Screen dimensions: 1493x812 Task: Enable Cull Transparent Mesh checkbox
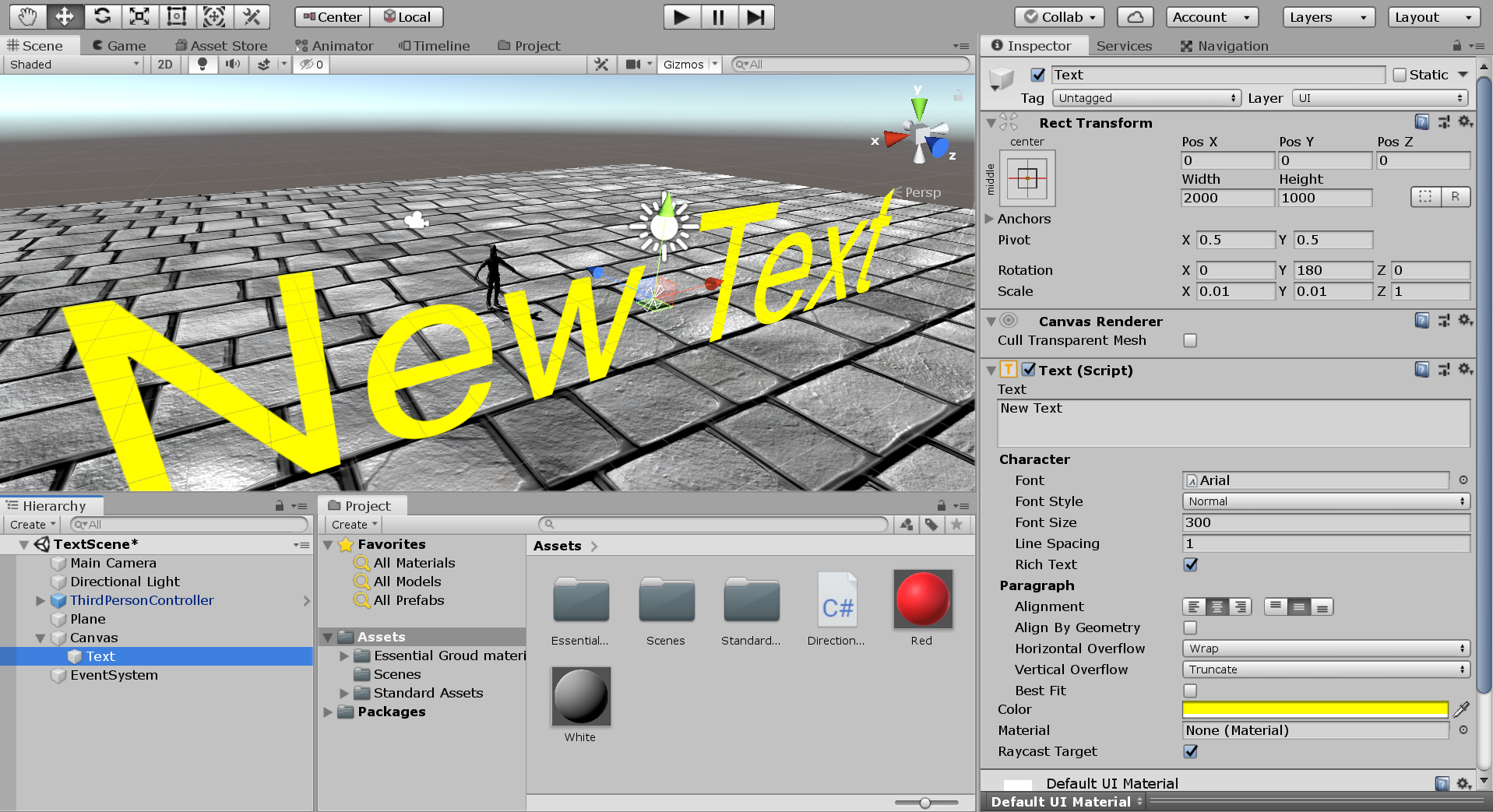pyautogui.click(x=1190, y=340)
